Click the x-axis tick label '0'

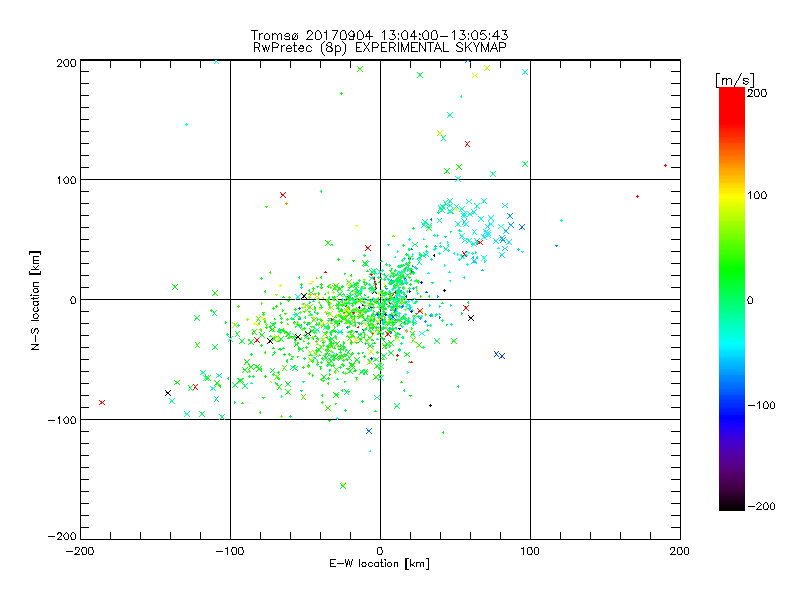click(380, 551)
